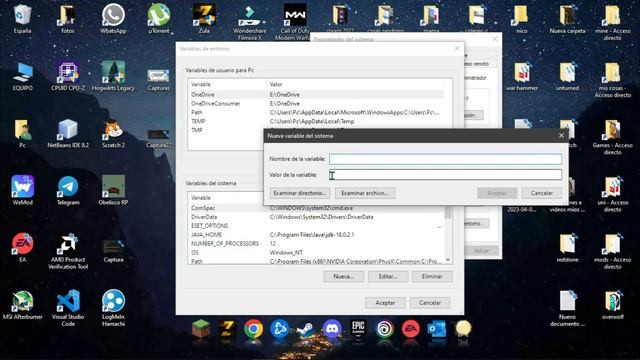Open NetBeans IDE 8.2 icon
The image size is (640, 360).
68,133
